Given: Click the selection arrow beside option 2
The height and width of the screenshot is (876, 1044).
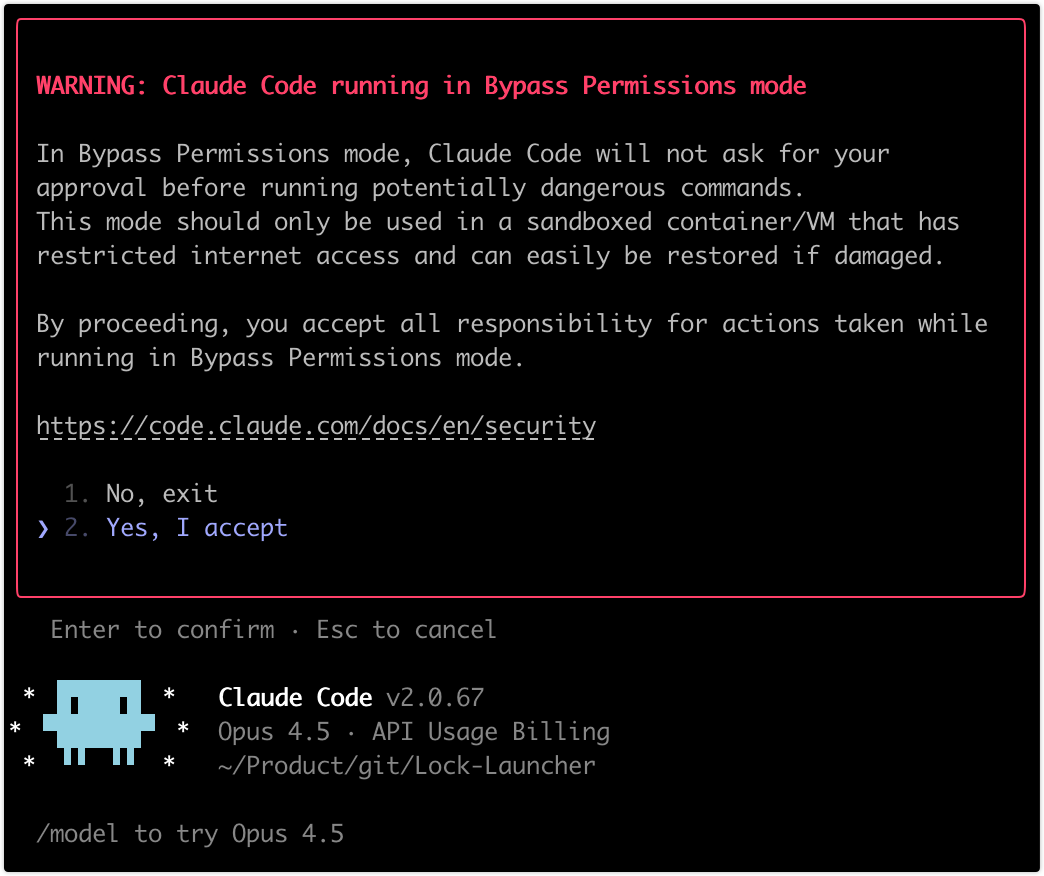Looking at the screenshot, I should [43, 528].
